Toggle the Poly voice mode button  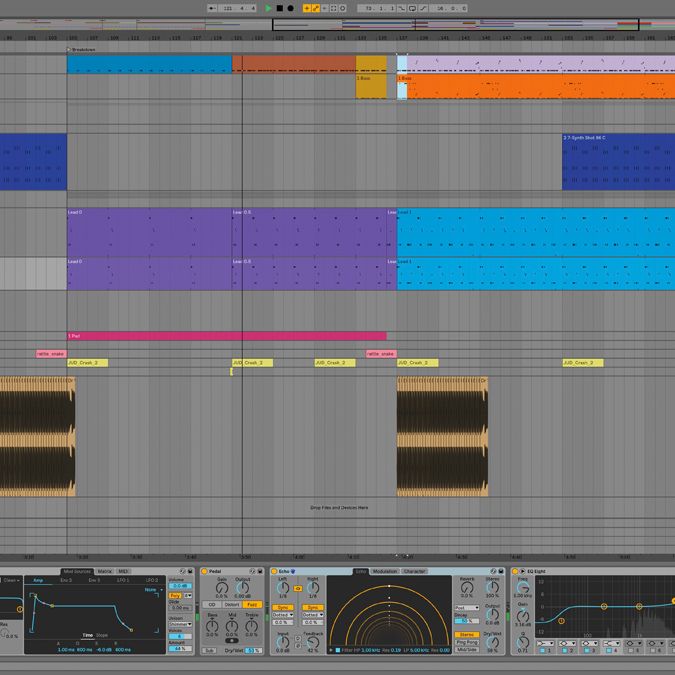(175, 595)
